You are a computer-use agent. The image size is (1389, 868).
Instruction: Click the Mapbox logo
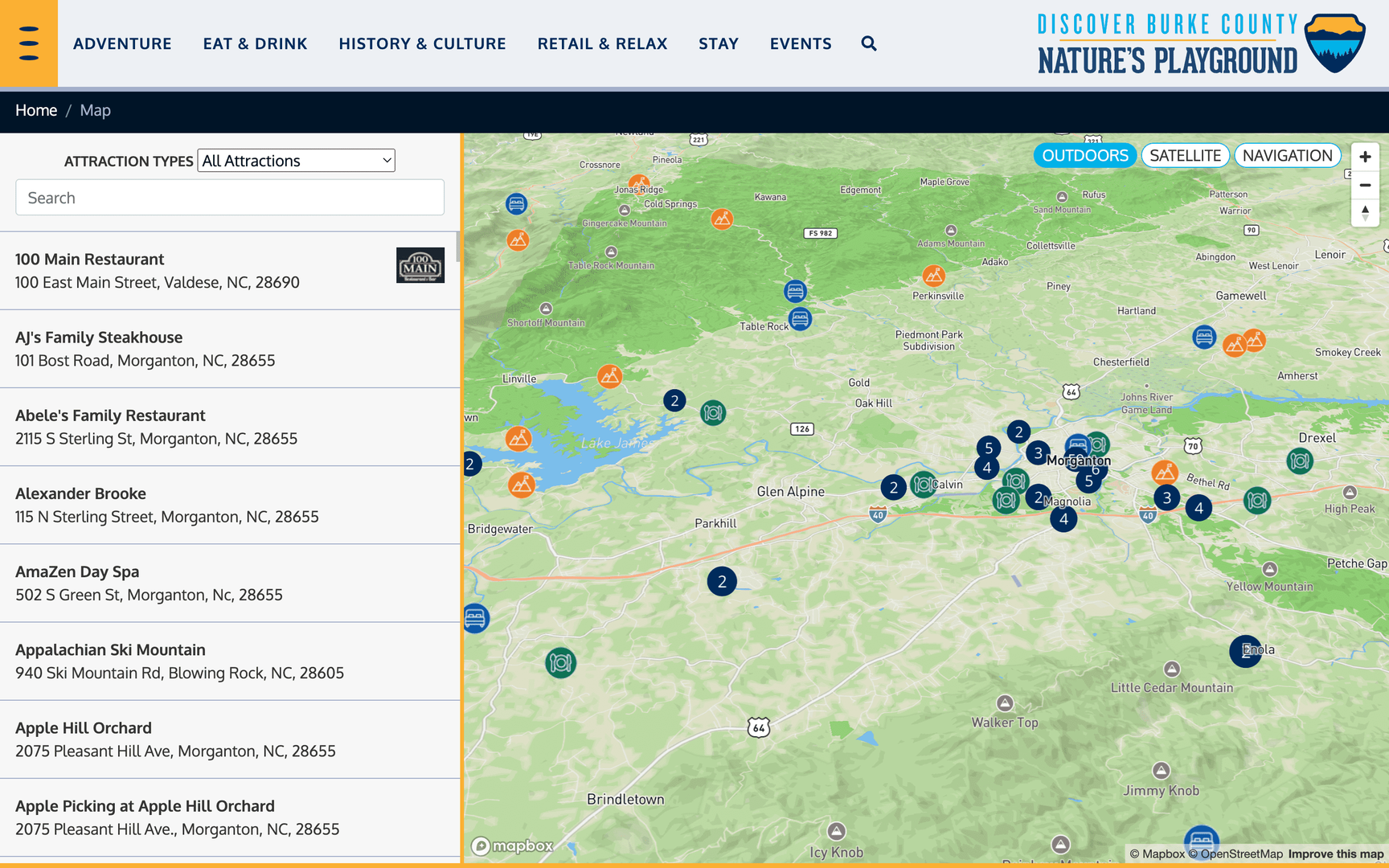(512, 845)
